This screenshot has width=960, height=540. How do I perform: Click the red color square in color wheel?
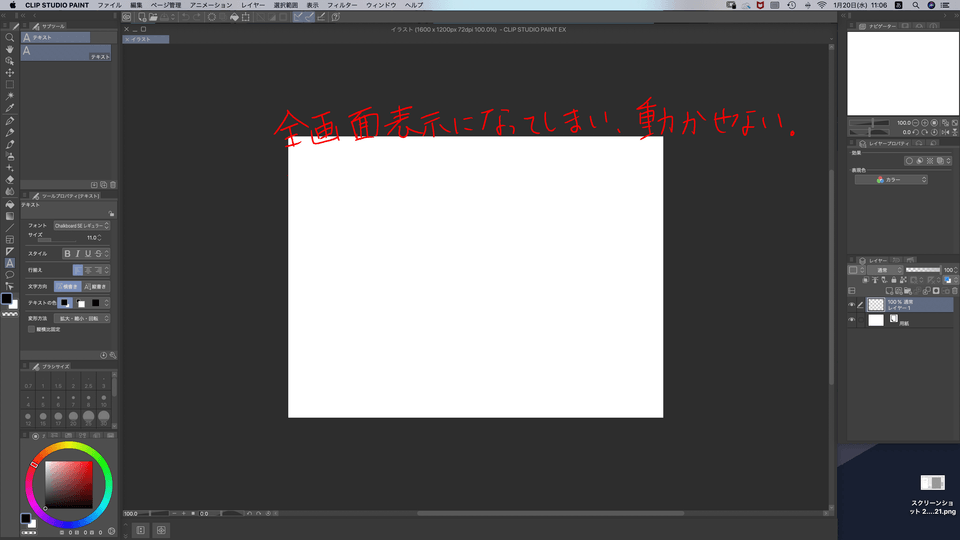click(x=69, y=485)
